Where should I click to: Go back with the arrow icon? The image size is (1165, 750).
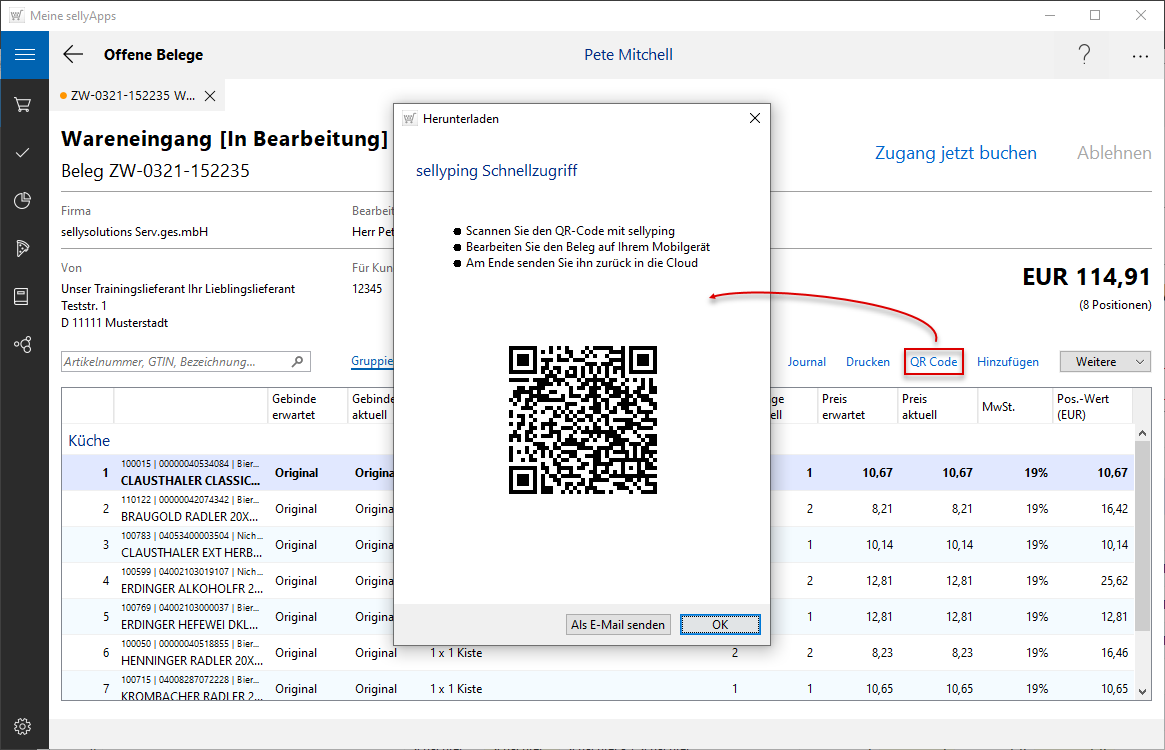tap(73, 55)
